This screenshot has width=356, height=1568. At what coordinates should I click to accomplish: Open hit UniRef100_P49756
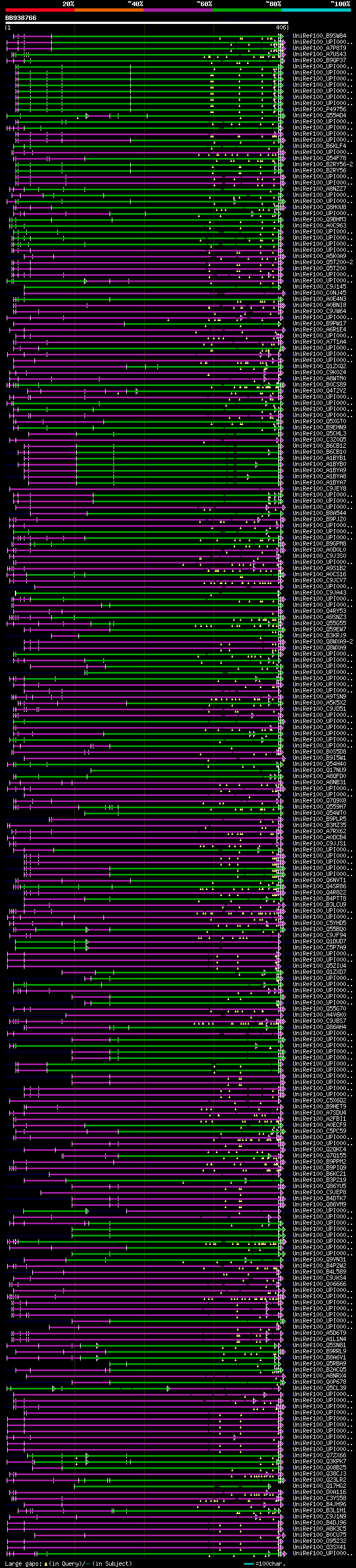[319, 110]
